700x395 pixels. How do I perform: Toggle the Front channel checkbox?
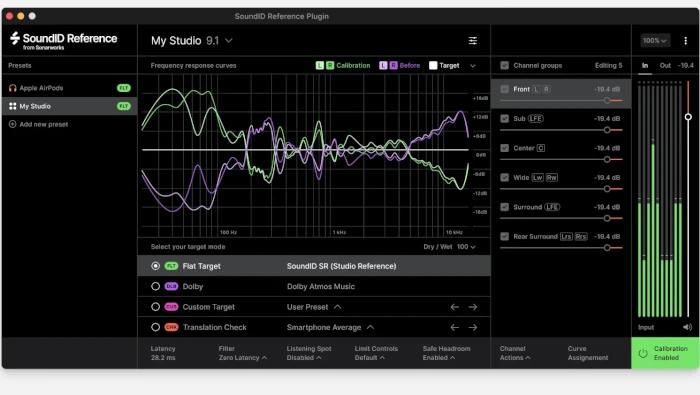click(x=504, y=89)
